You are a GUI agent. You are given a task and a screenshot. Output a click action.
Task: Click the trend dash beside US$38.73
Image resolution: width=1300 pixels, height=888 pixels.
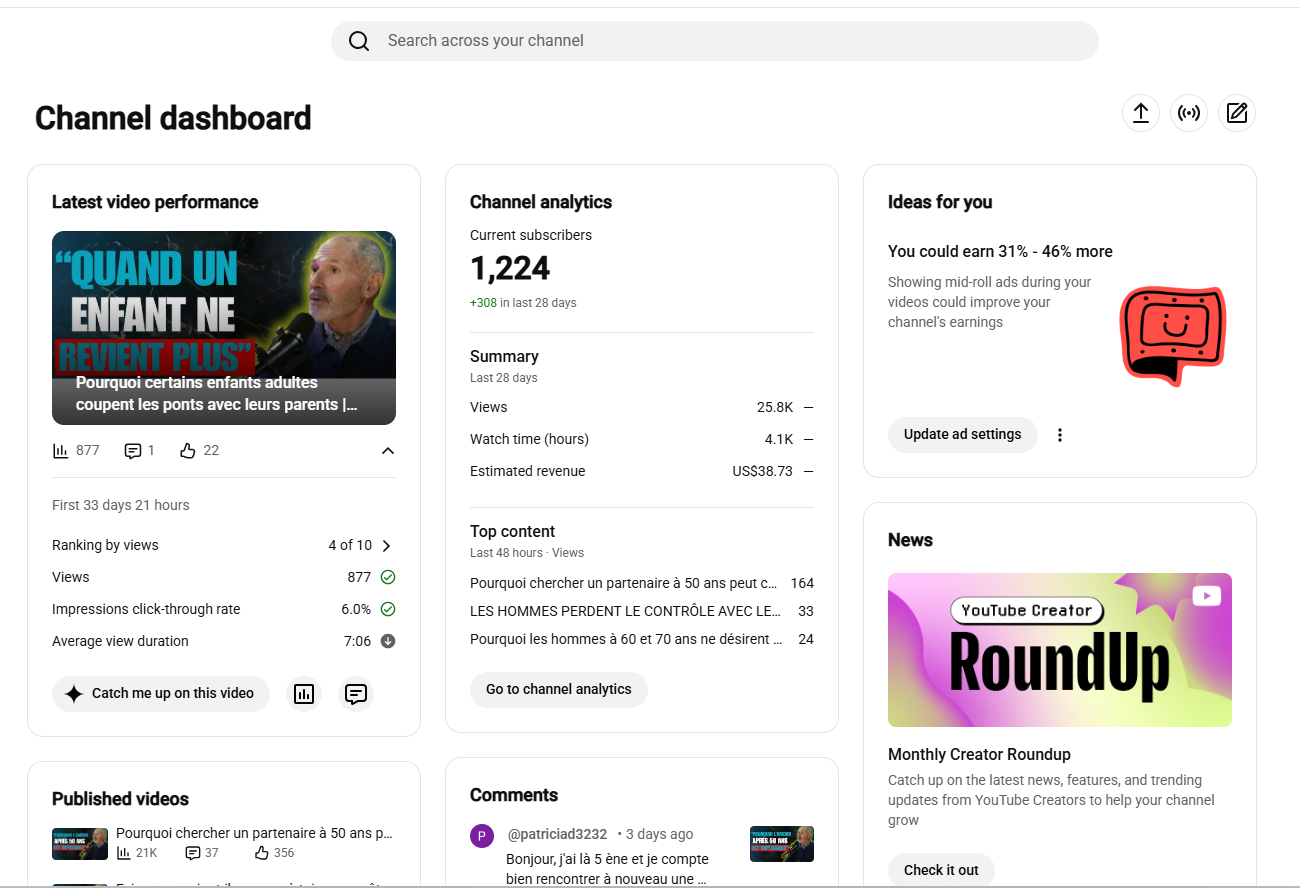tap(808, 471)
